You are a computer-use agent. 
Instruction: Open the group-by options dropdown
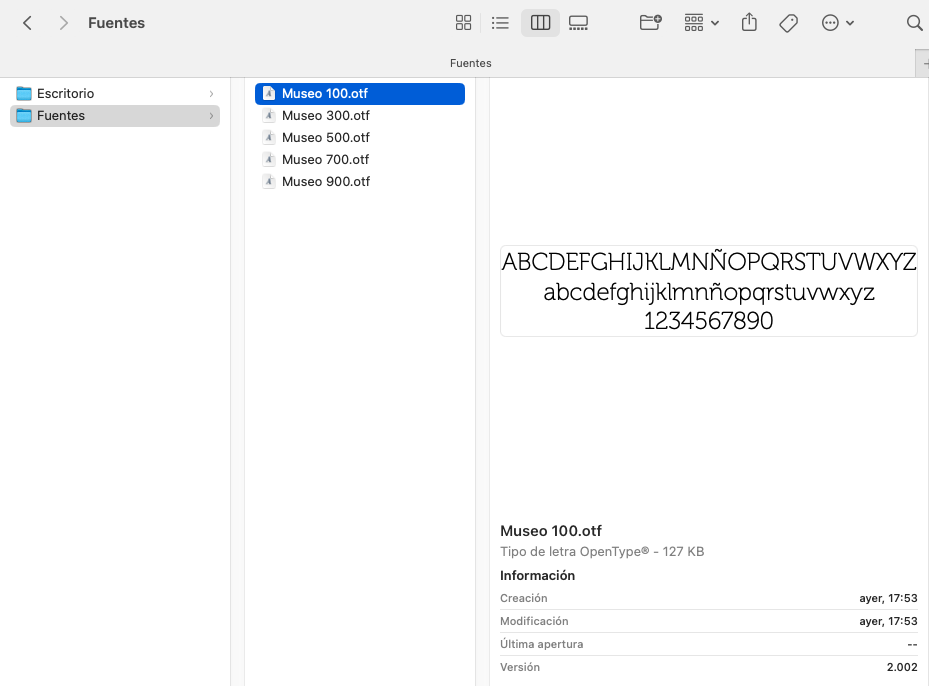click(701, 23)
